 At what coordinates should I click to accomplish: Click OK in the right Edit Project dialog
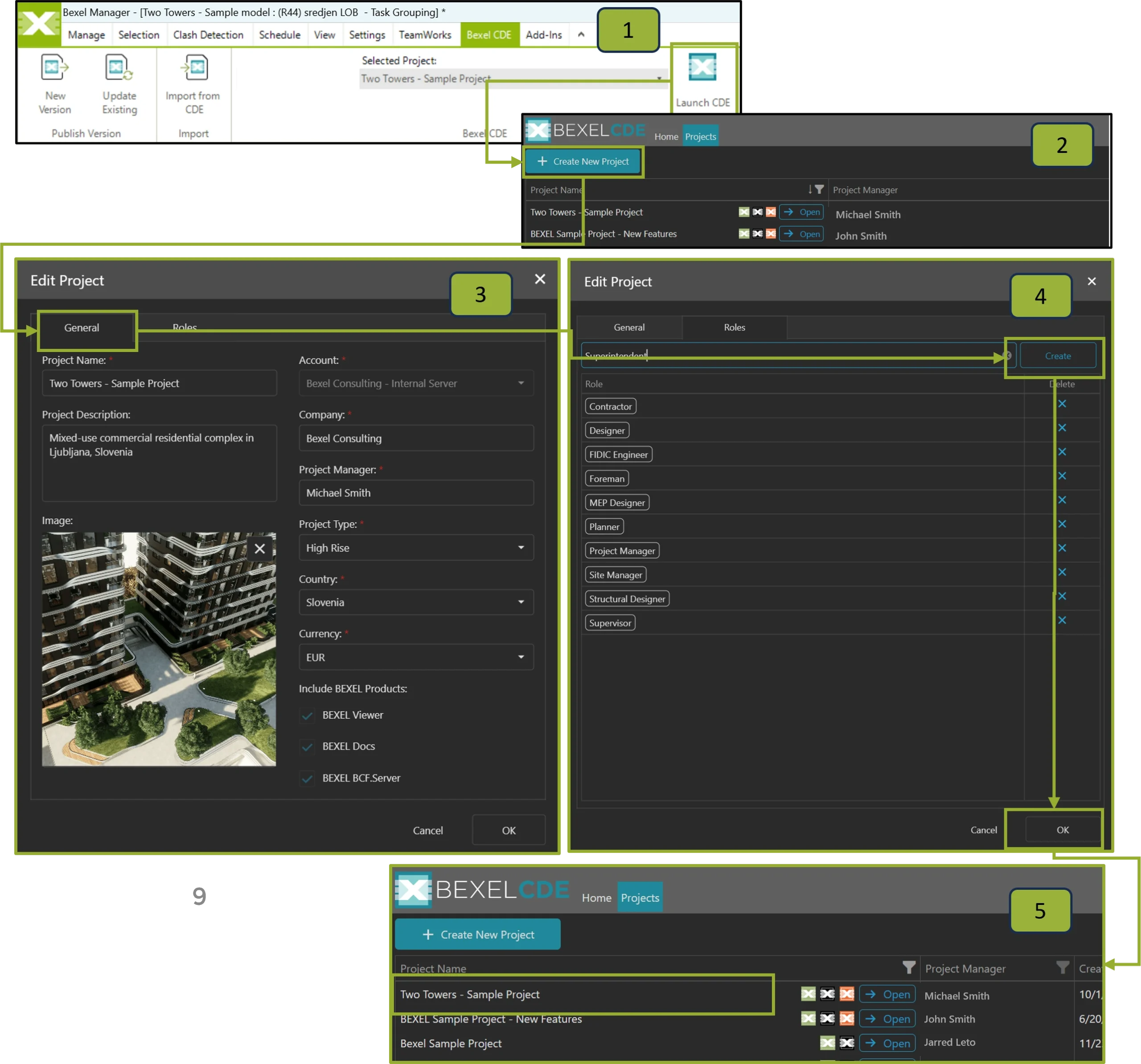[x=1063, y=830]
